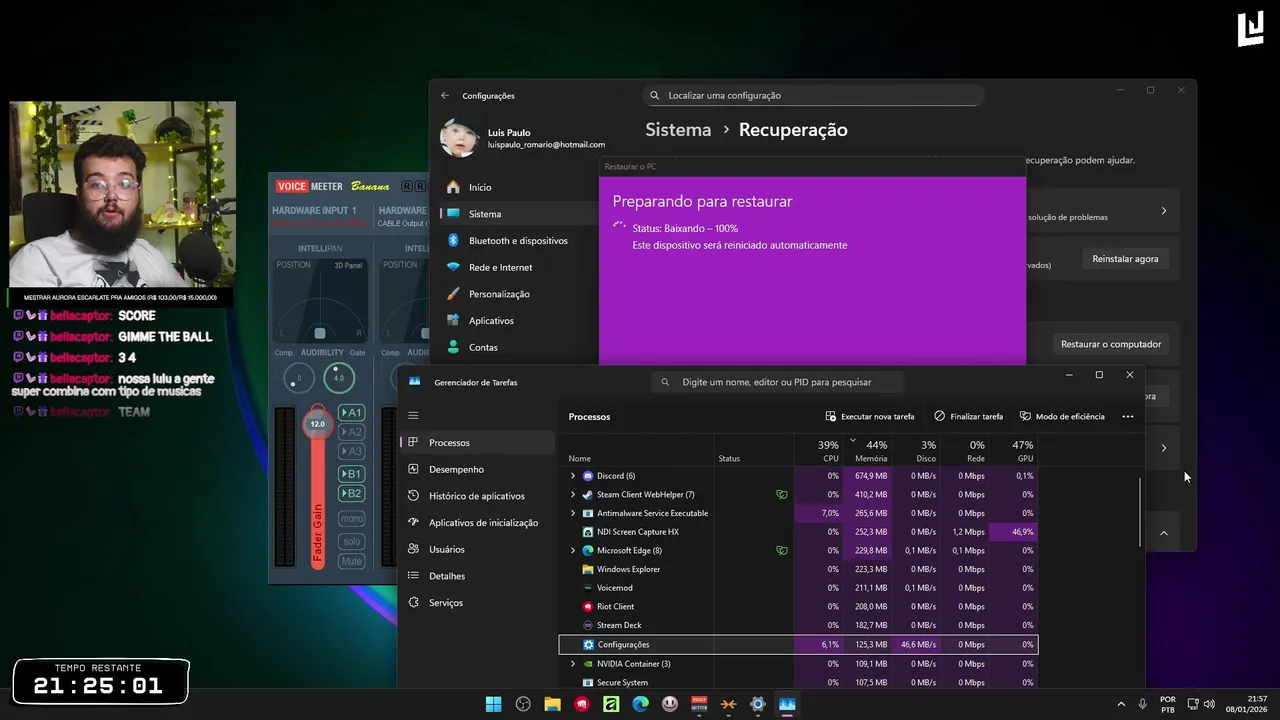The width and height of the screenshot is (1280, 720).
Task: Click the sort chevron above the Memória column
Action: pos(853,439)
